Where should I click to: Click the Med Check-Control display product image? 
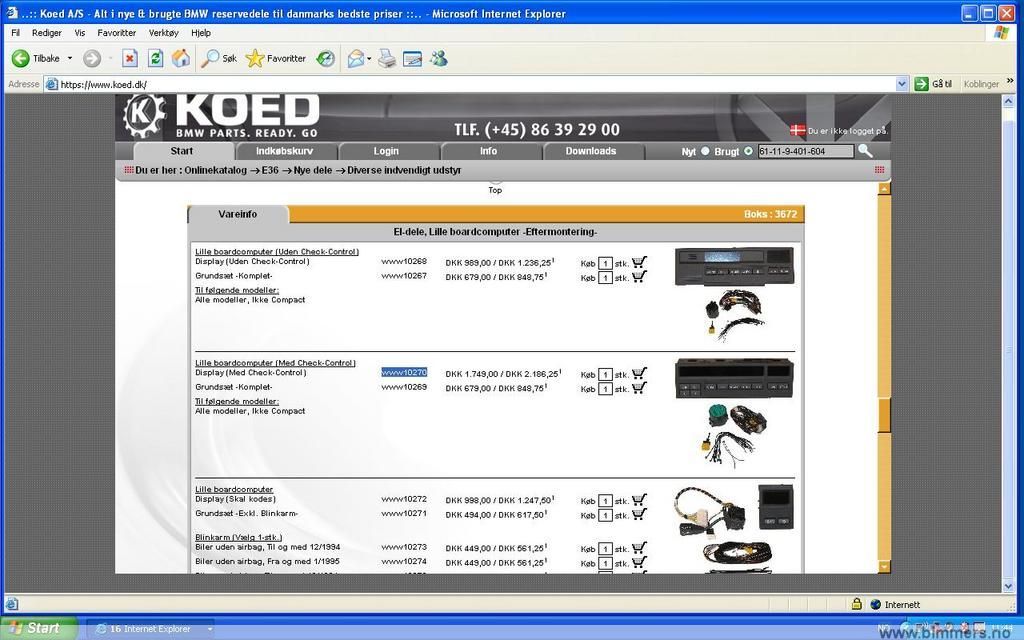[x=734, y=377]
